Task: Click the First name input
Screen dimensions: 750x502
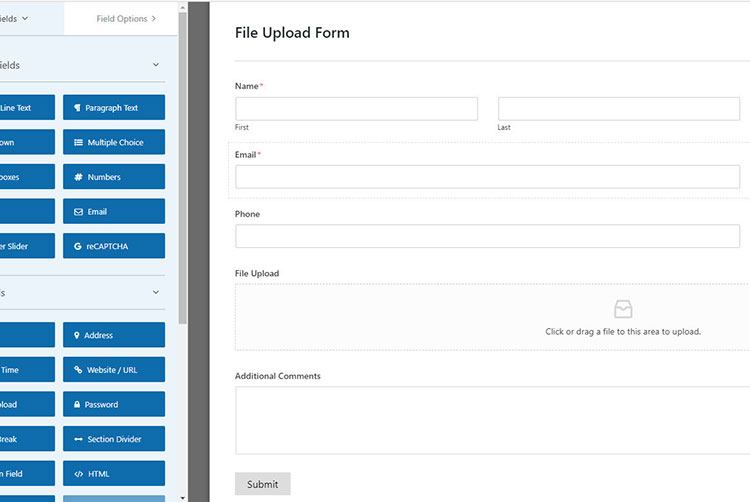Action: tap(356, 109)
